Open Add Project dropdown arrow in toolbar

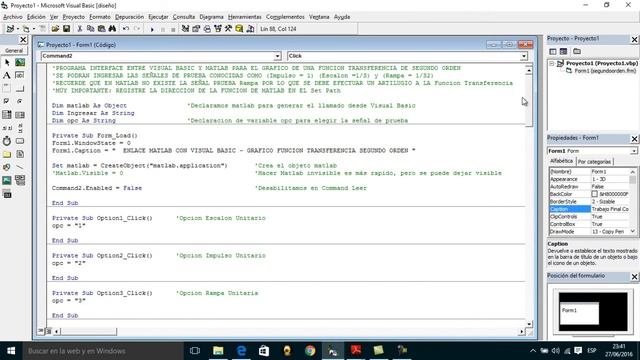click(x=18, y=29)
